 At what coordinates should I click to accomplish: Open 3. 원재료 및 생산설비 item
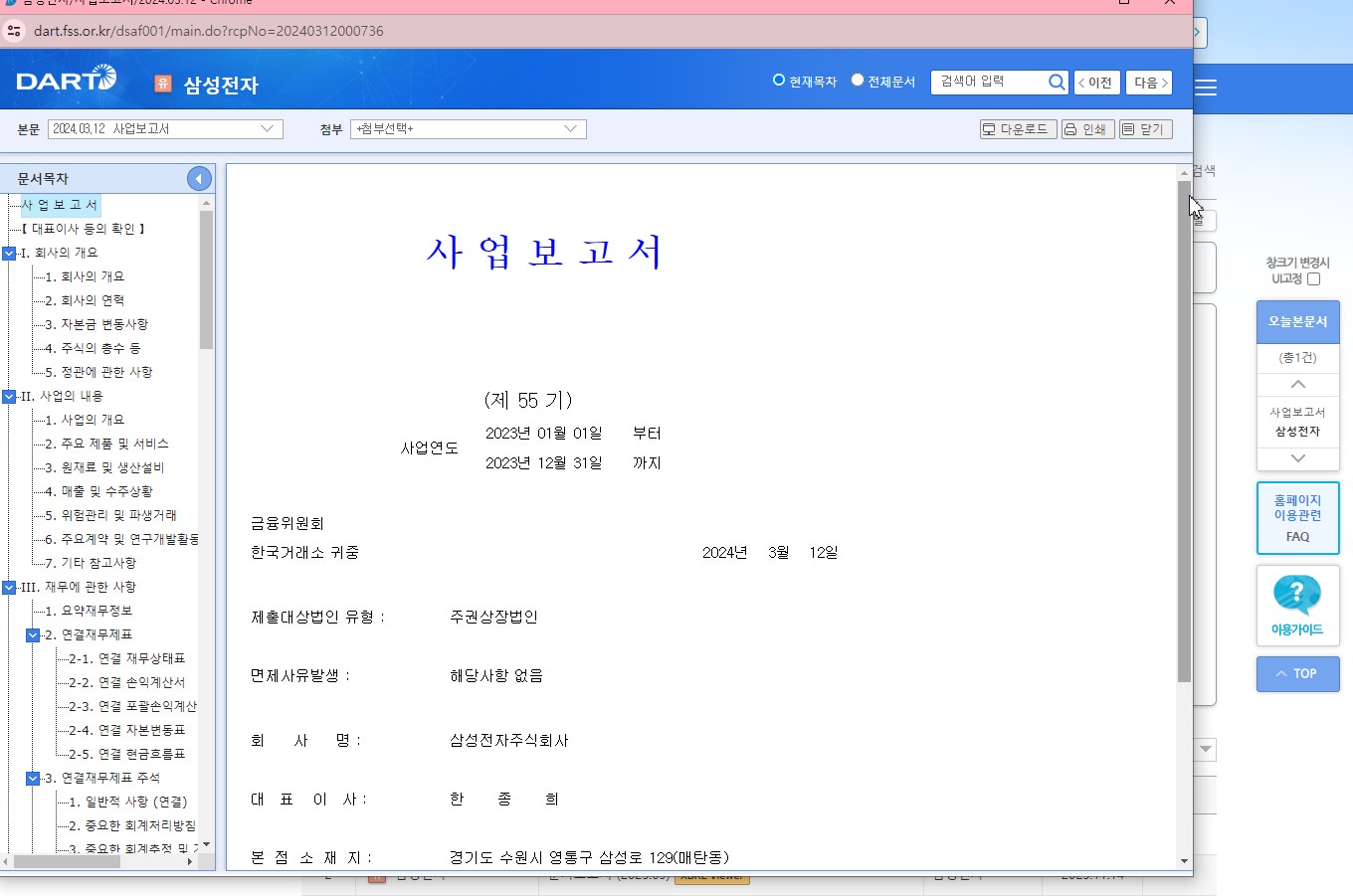[104, 467]
